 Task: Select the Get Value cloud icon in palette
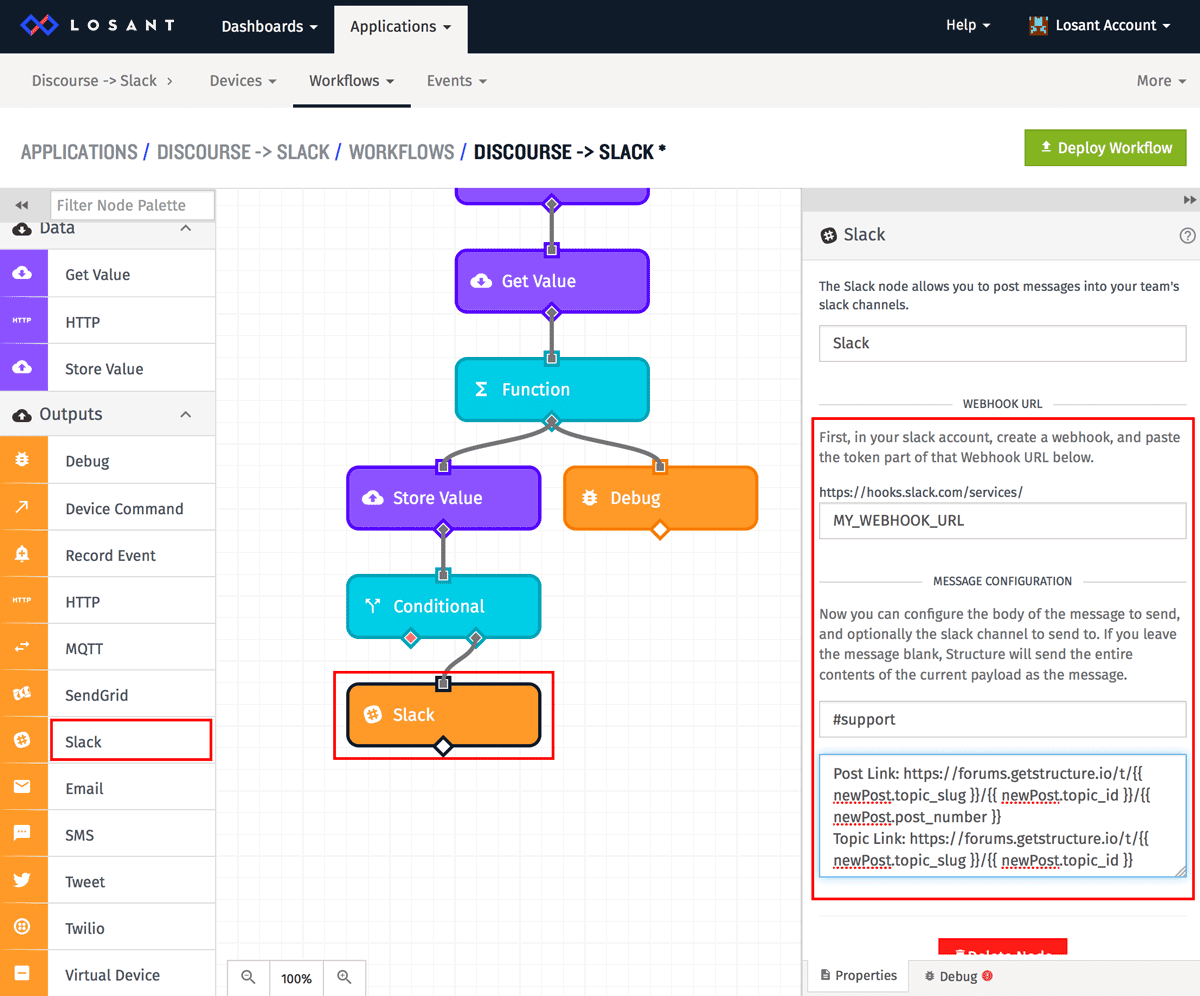[22, 274]
